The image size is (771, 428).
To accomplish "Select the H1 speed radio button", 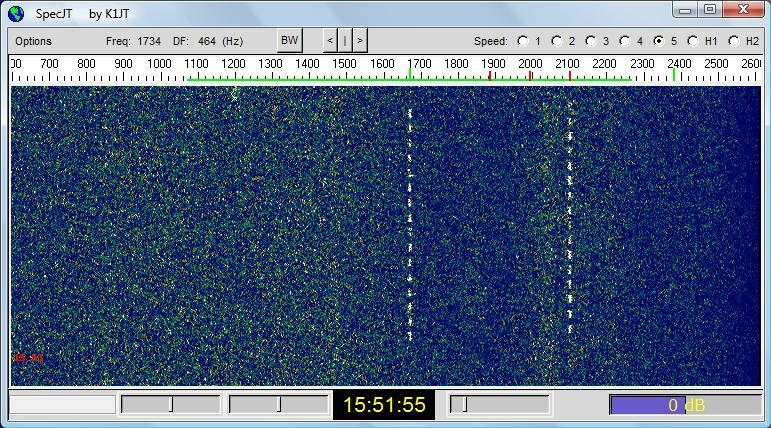I will pyautogui.click(x=693, y=41).
